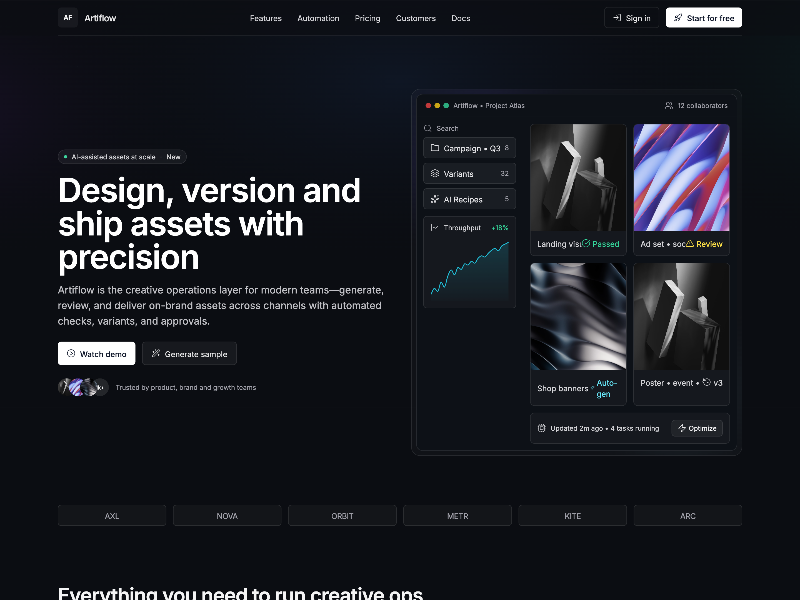Screen dimensions: 800x600
Task: Click inside the project Search field
Action: (460, 128)
